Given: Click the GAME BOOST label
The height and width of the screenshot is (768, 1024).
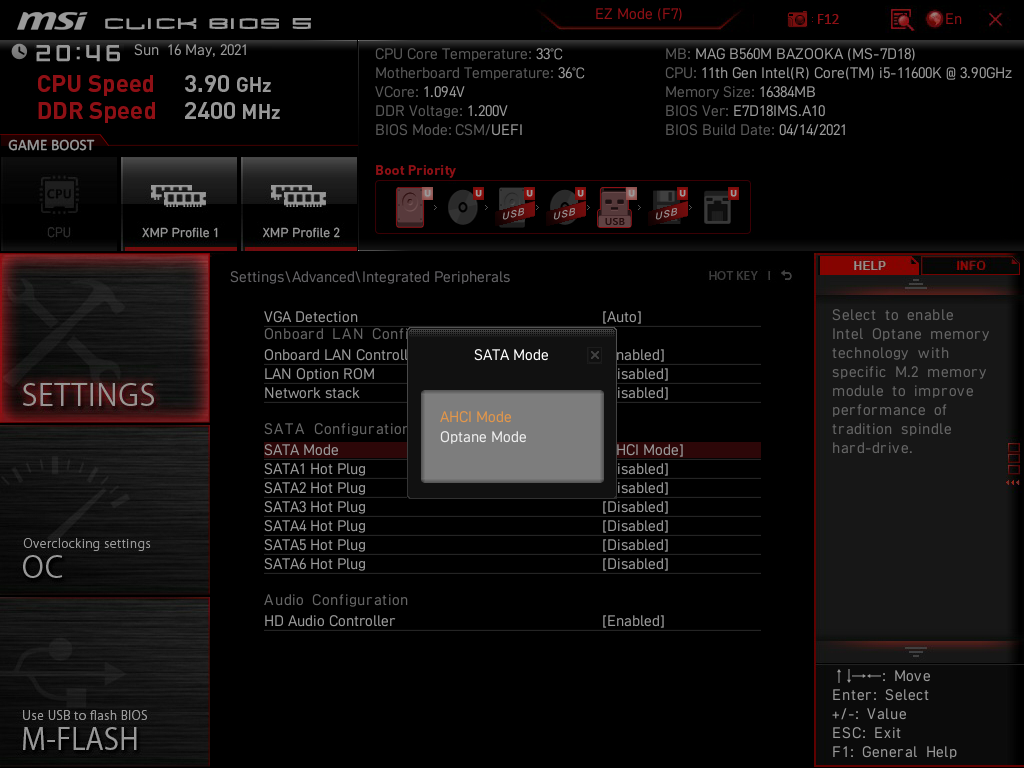Looking at the screenshot, I should pos(51,145).
